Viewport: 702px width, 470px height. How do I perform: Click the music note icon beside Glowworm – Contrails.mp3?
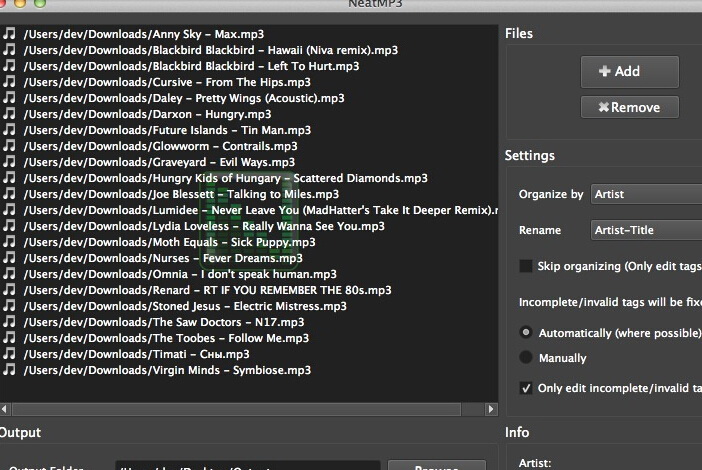pos(9,146)
